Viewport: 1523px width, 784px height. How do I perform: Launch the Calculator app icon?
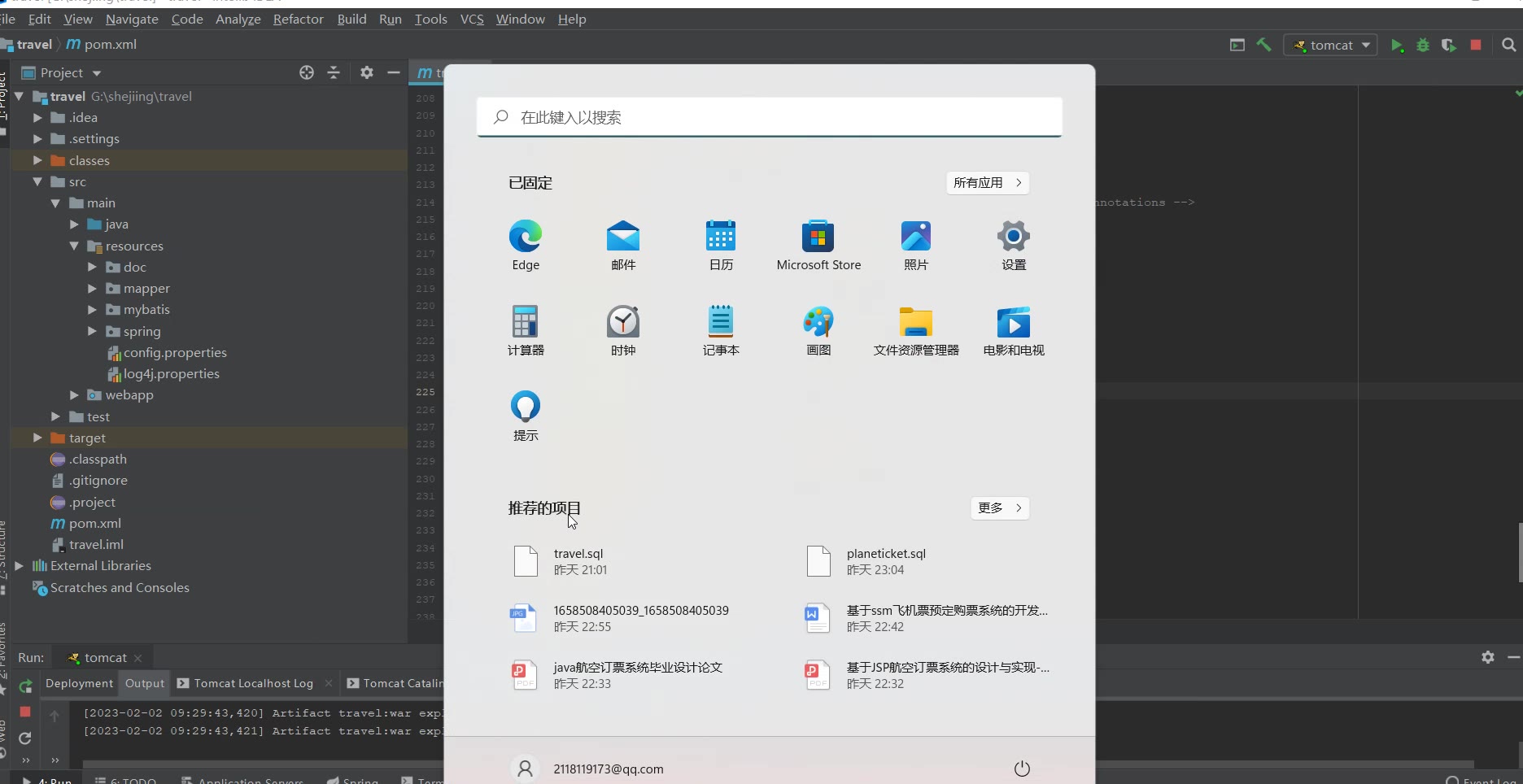point(526,329)
